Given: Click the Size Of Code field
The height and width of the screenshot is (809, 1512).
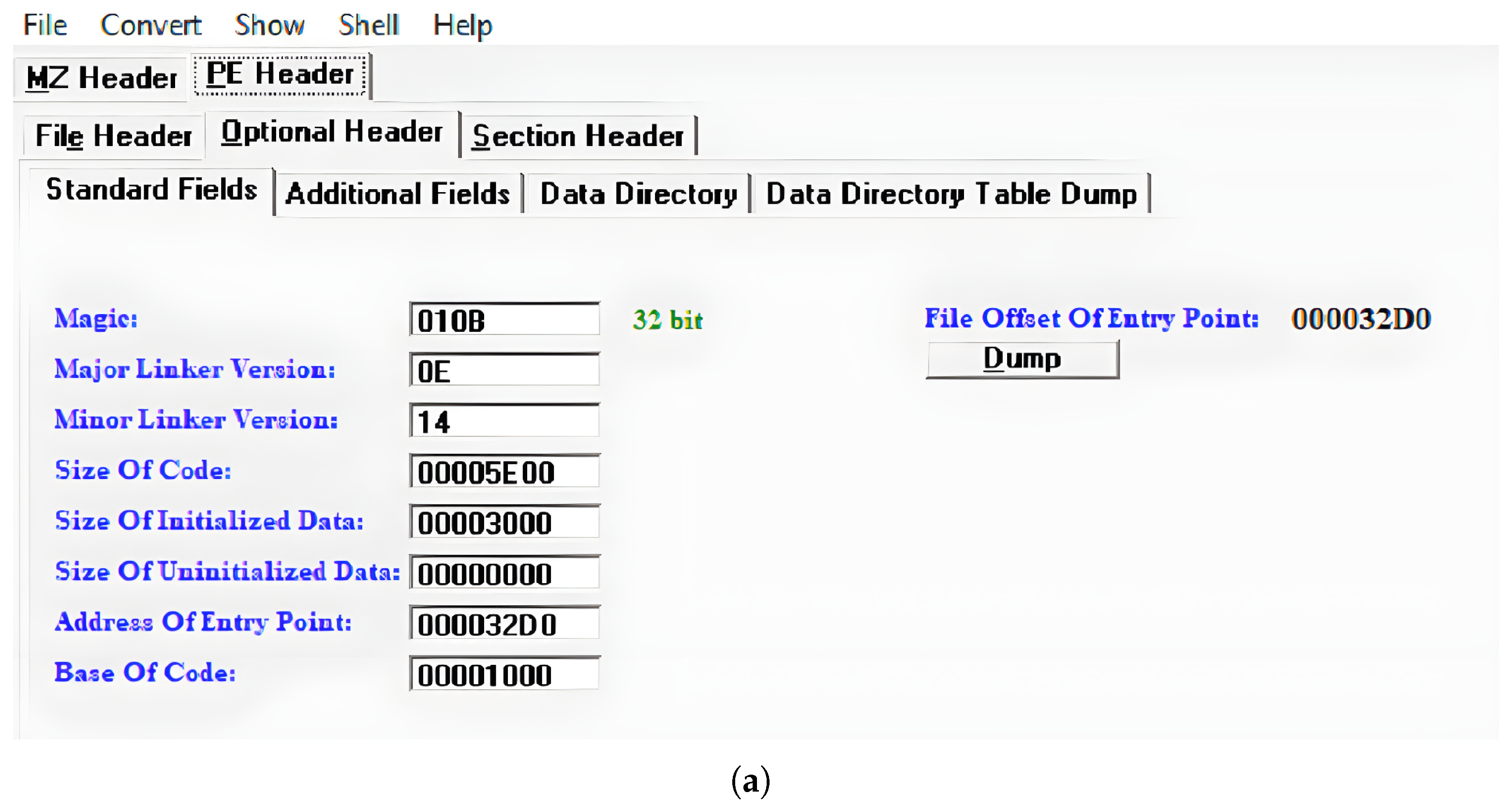Looking at the screenshot, I should tap(504, 471).
